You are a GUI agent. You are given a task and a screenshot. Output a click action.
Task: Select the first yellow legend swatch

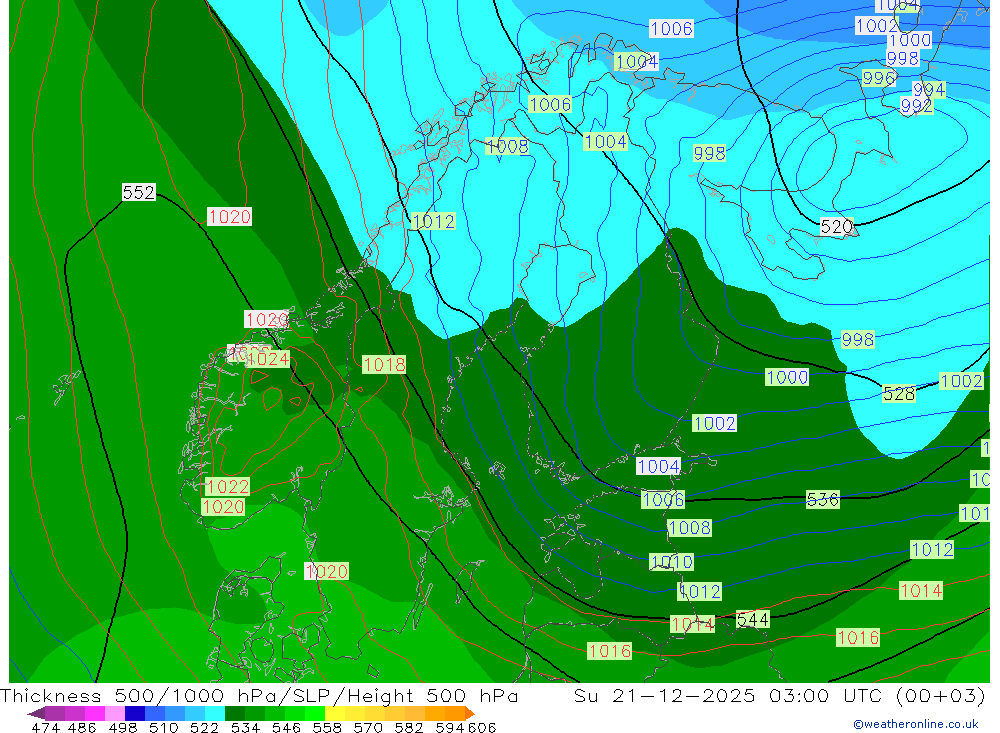[x=335, y=713]
